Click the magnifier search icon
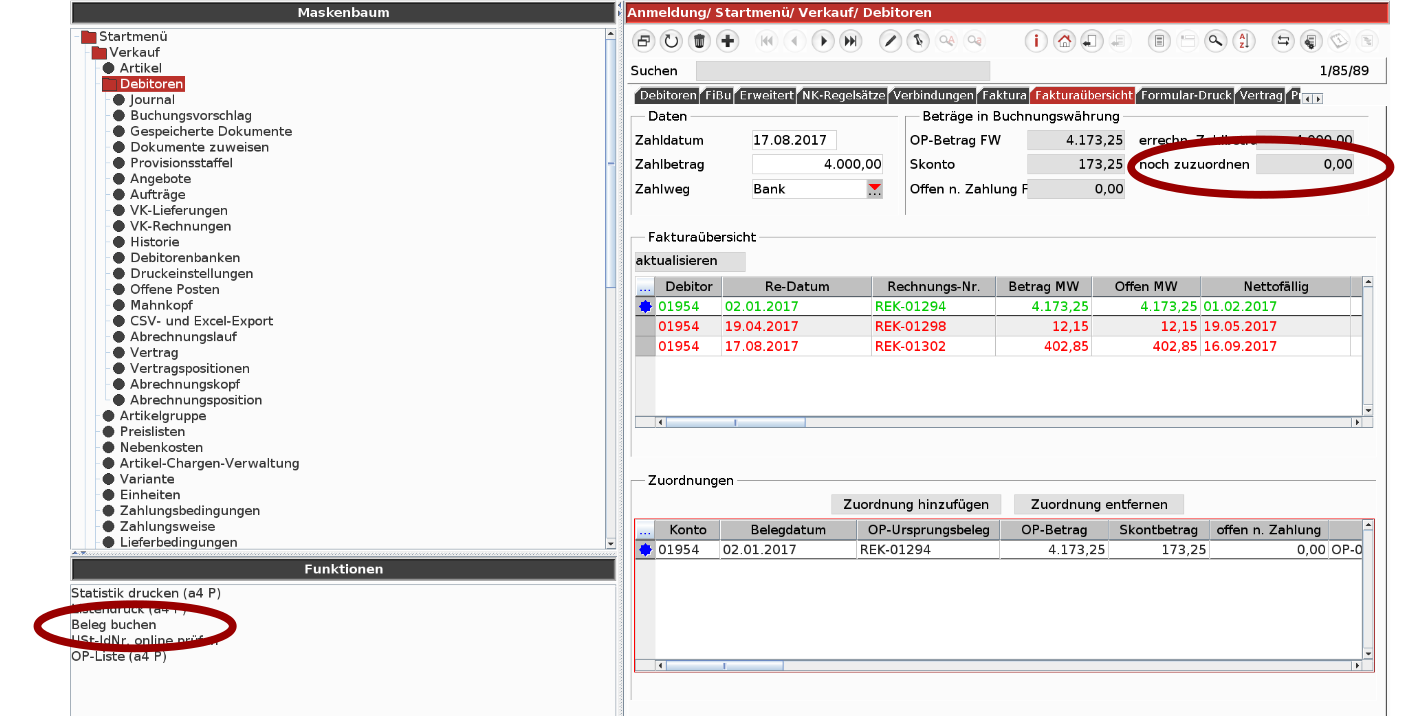1402x718 pixels. click(x=1215, y=41)
